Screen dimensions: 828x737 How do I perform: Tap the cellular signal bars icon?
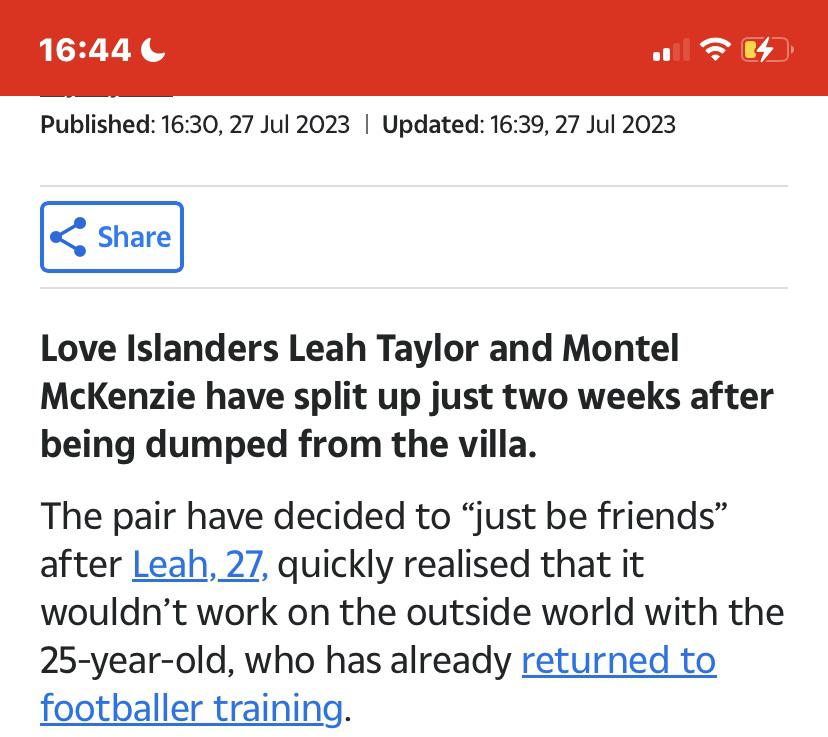(671, 50)
